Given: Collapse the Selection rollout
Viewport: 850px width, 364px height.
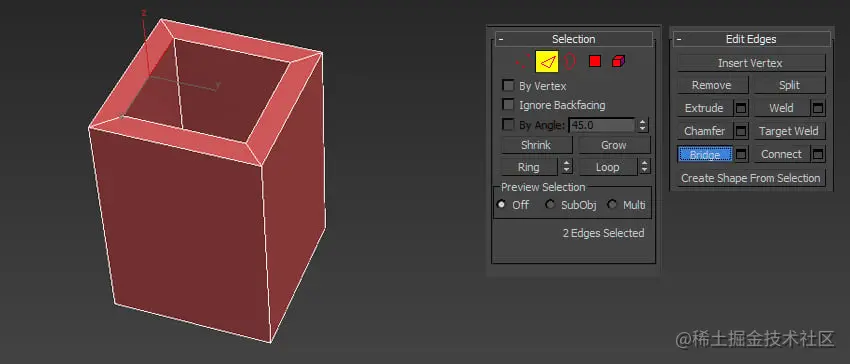Looking at the screenshot, I should 501,39.
